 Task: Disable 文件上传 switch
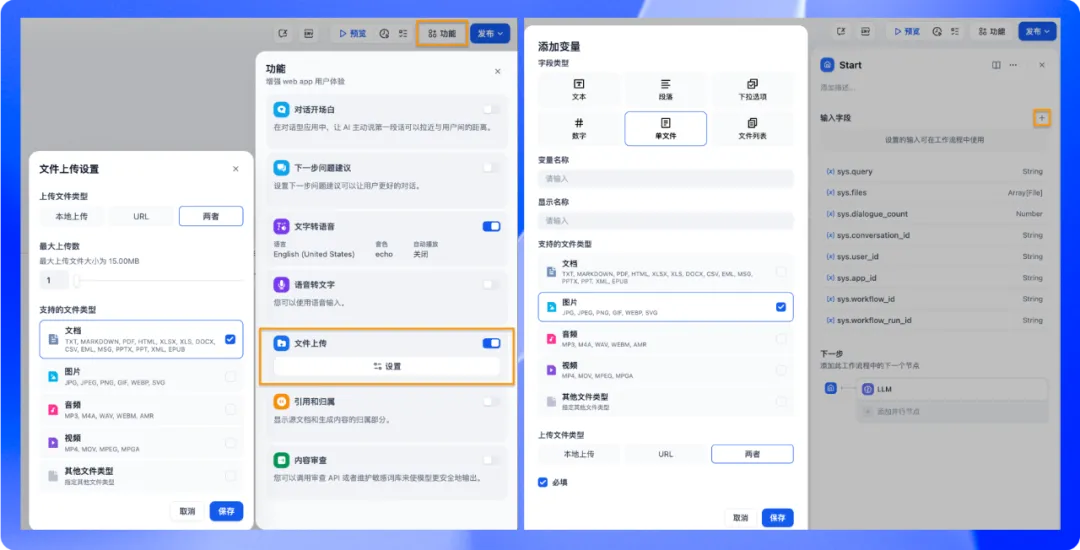[x=491, y=343]
